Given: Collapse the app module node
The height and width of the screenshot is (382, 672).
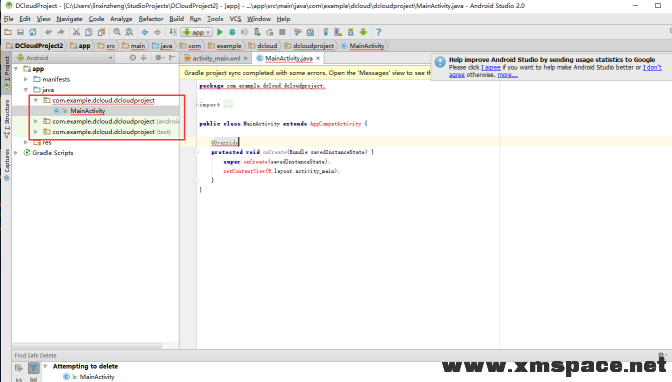Looking at the screenshot, I should (x=16, y=69).
